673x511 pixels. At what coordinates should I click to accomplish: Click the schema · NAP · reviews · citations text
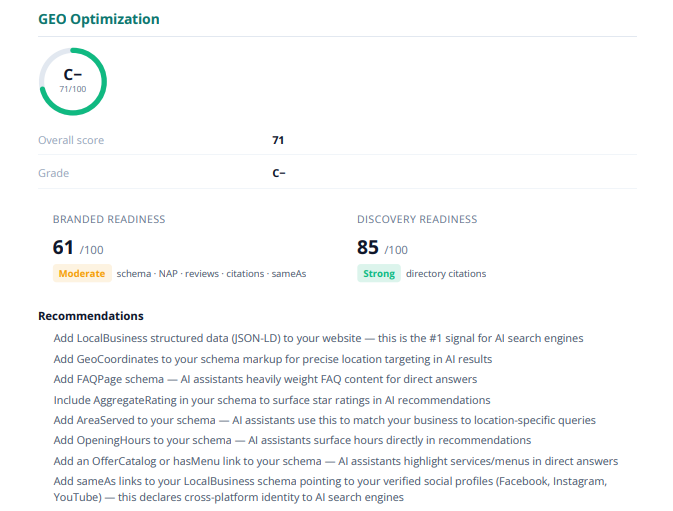(212, 274)
